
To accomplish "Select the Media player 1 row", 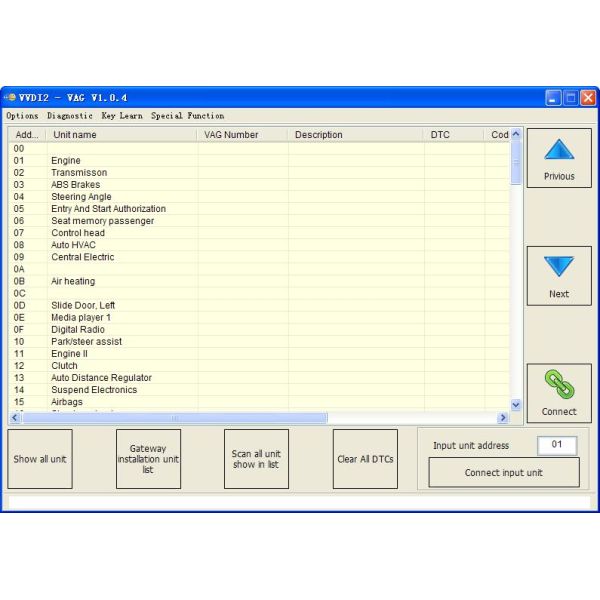I will pyautogui.click(x=259, y=317).
